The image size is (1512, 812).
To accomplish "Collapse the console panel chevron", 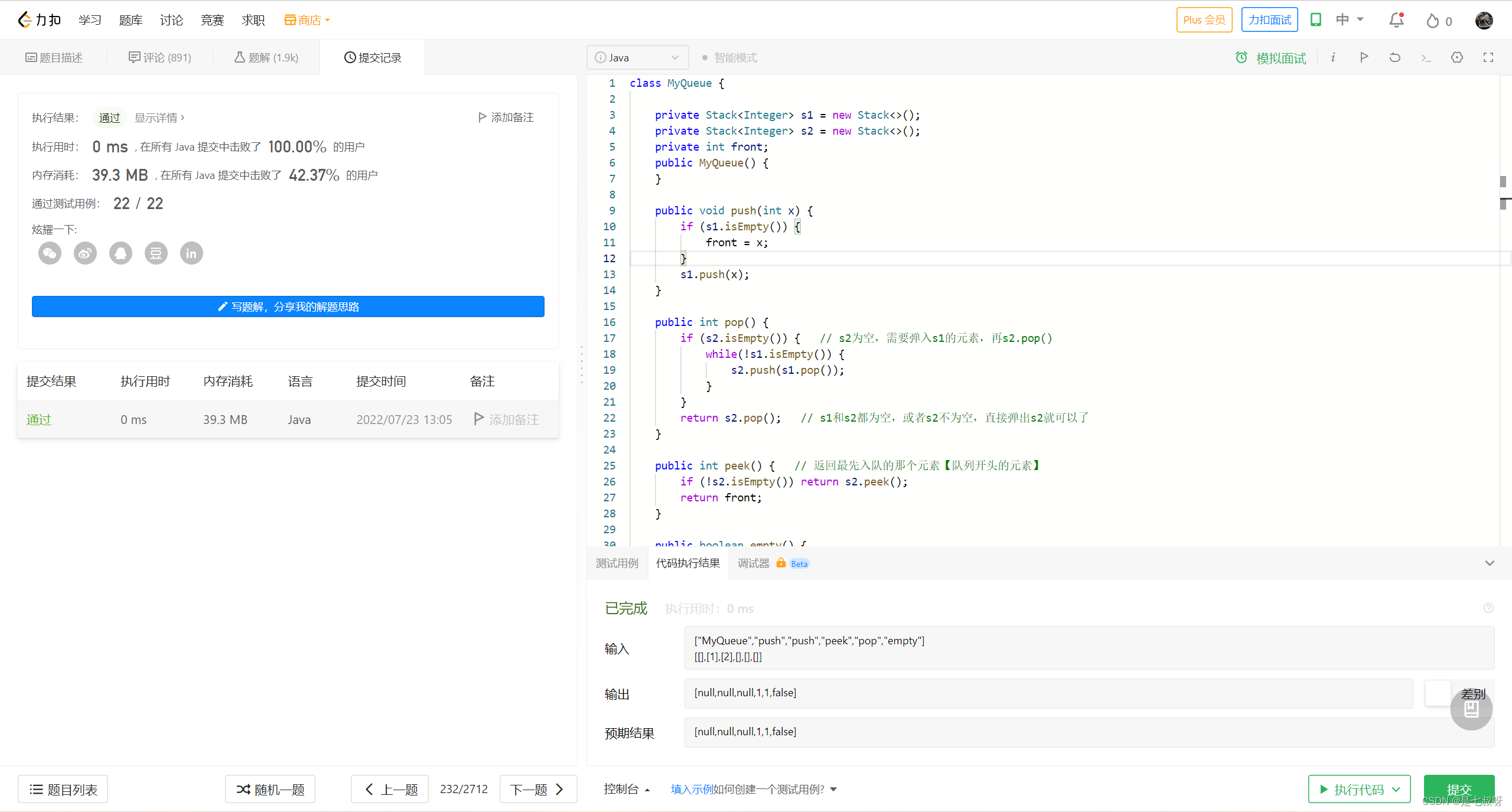I will pos(1490,563).
